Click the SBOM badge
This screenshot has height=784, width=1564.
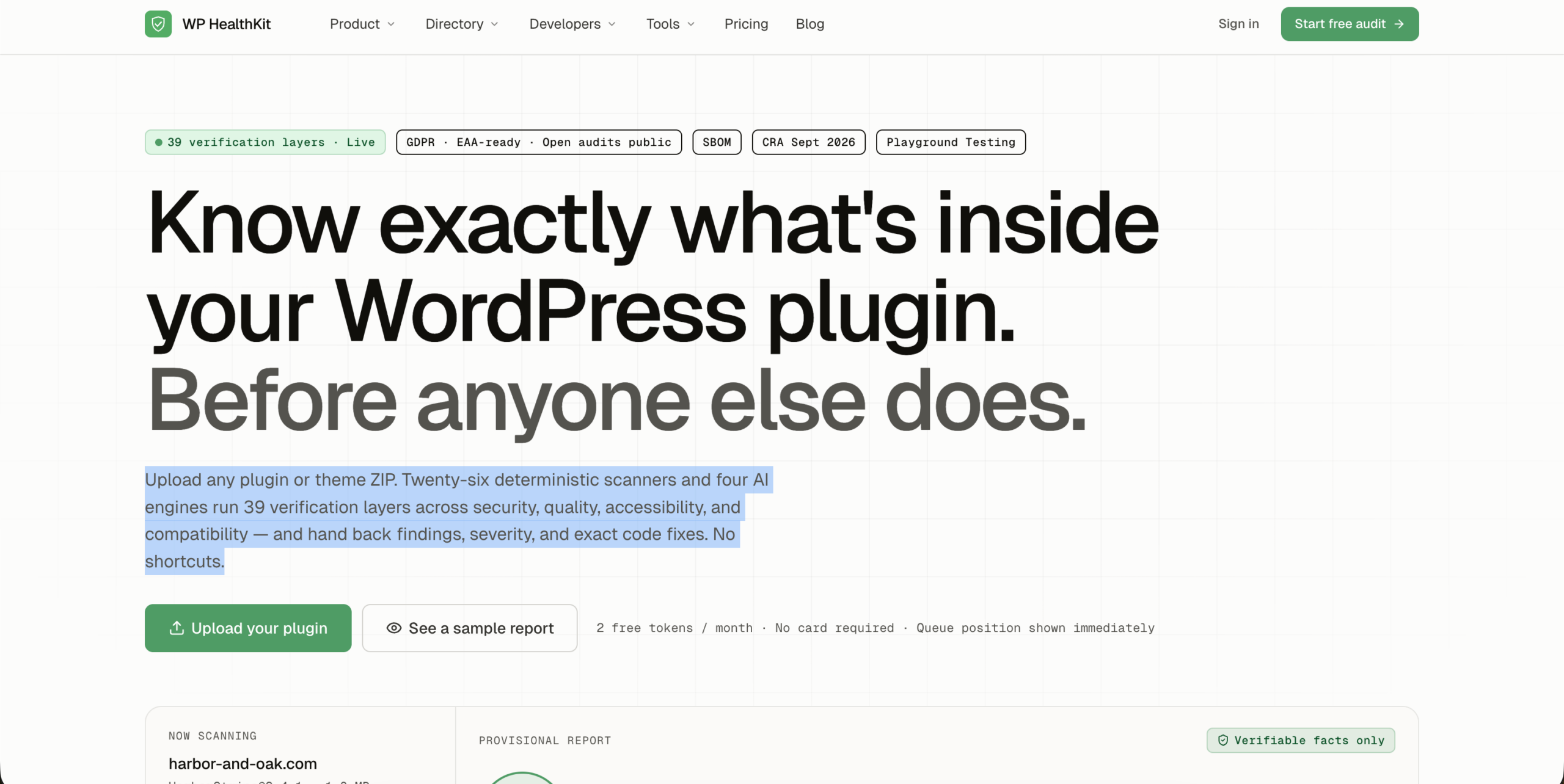point(717,142)
